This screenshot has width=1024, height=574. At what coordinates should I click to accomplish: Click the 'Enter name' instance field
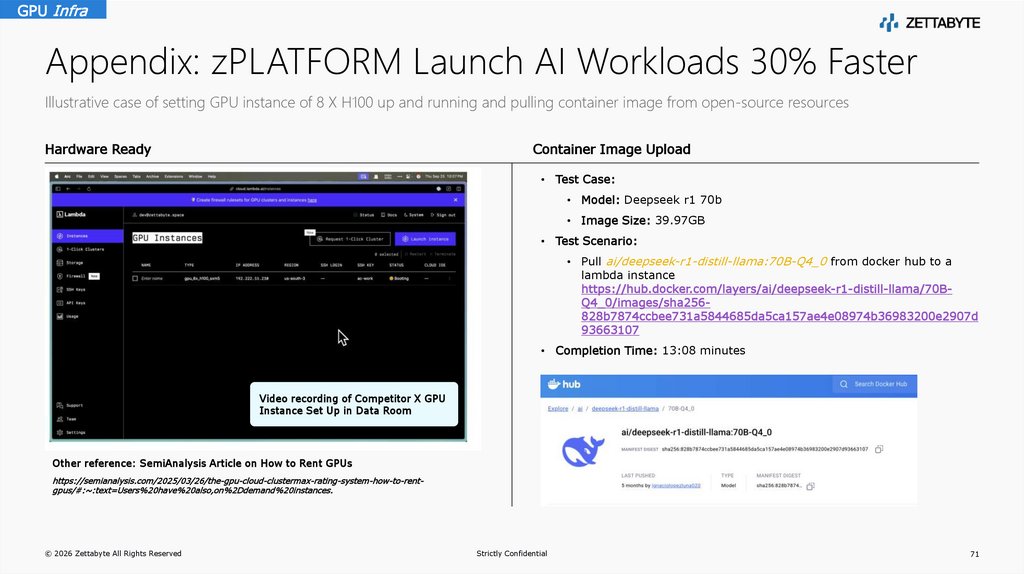coord(152,278)
